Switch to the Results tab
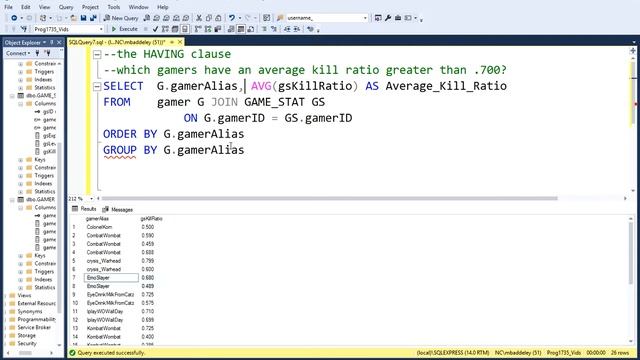Image resolution: width=640 pixels, height=360 pixels. click(x=84, y=209)
